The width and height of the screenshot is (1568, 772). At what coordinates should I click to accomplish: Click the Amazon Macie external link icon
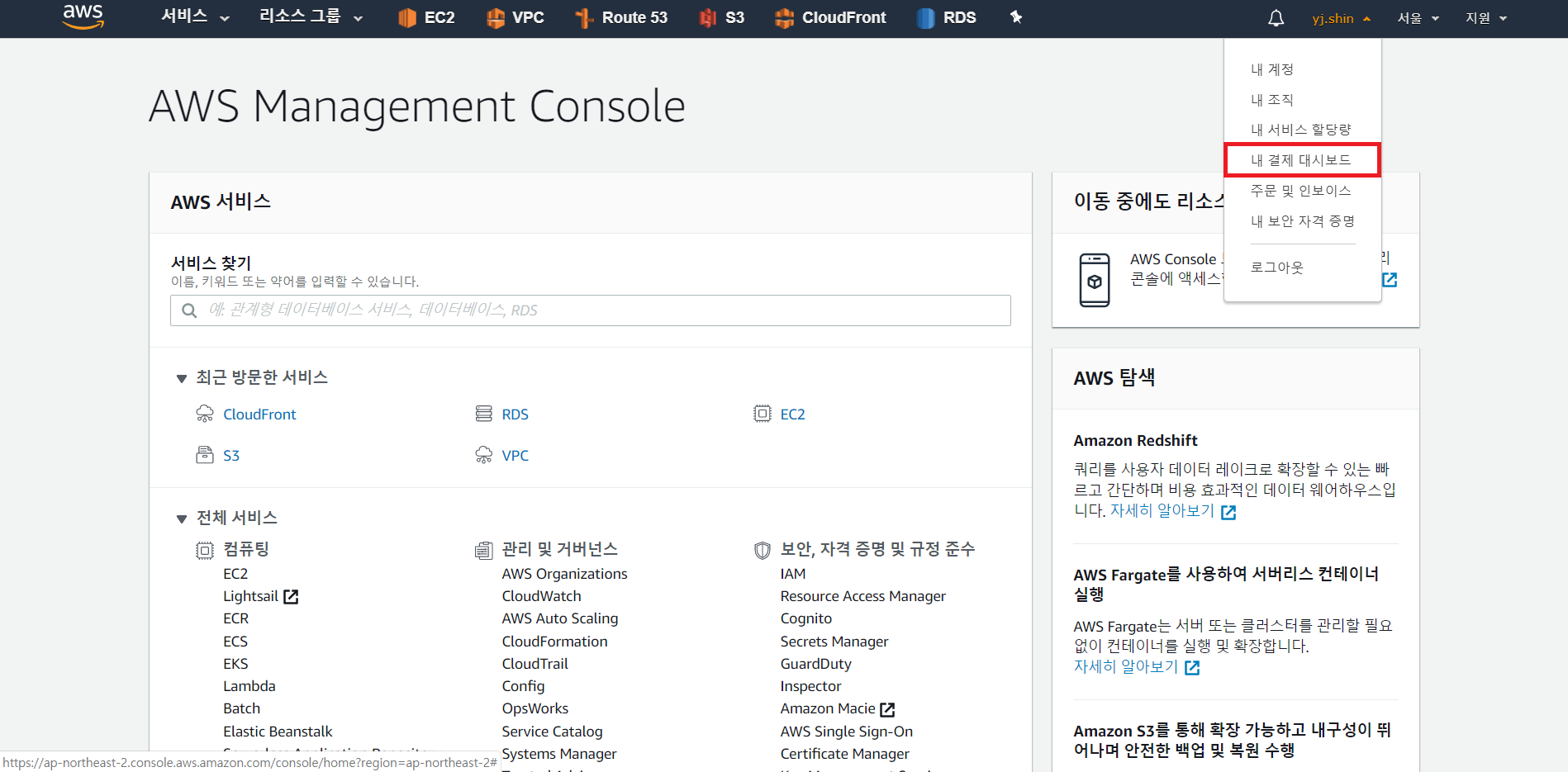[887, 709]
